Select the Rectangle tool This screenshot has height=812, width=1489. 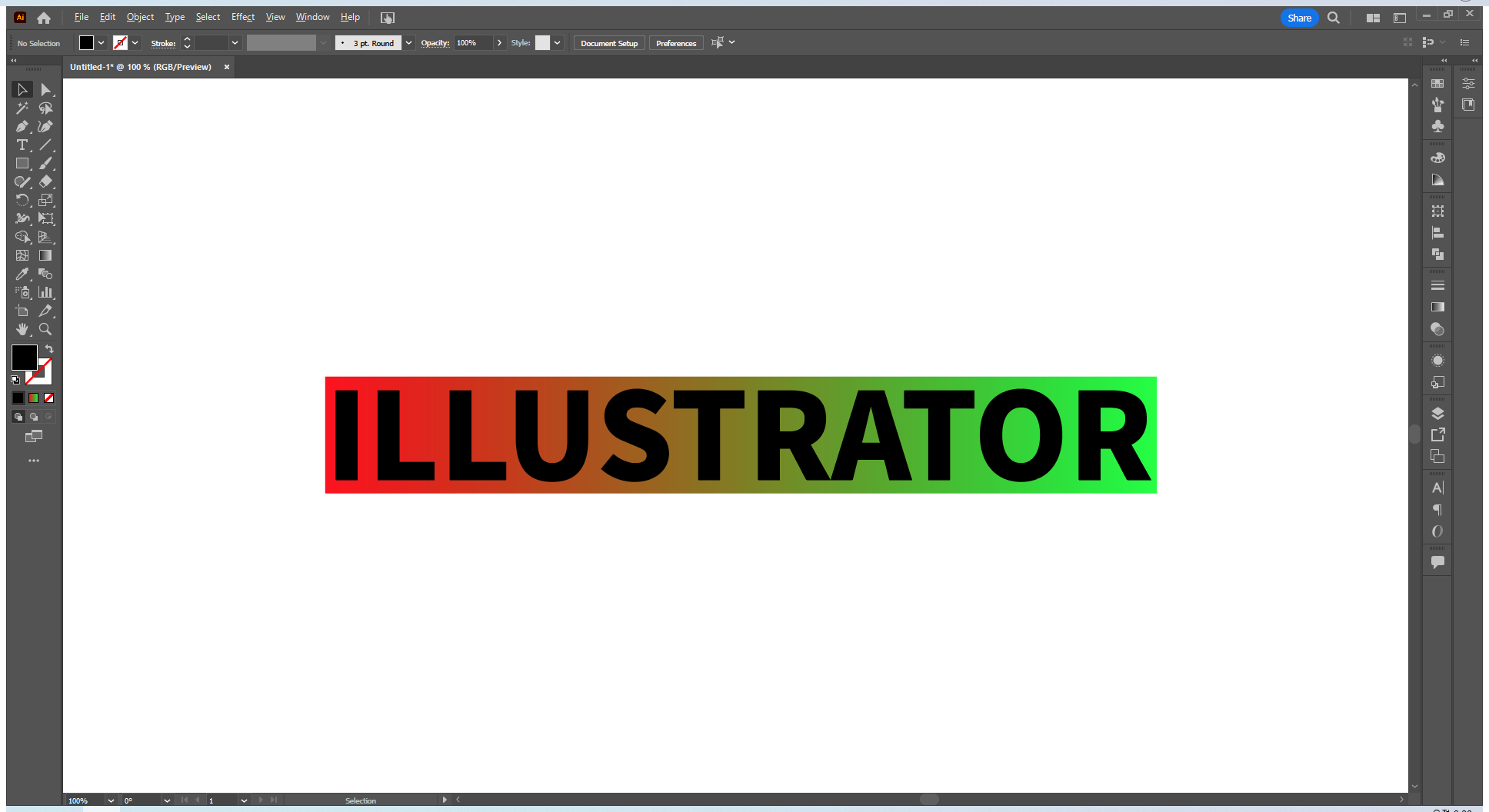[x=22, y=164]
